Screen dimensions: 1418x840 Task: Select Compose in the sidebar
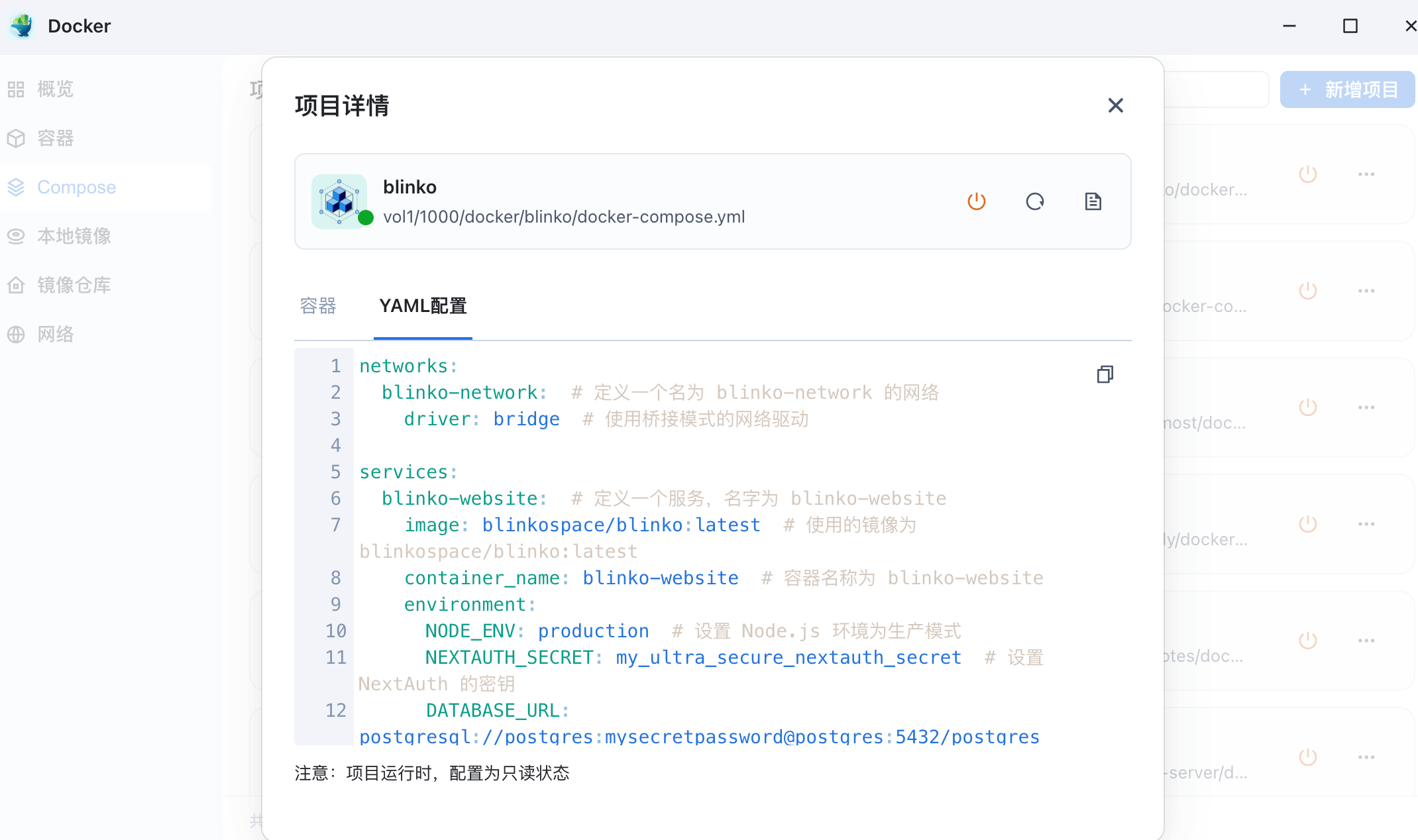[x=106, y=187]
